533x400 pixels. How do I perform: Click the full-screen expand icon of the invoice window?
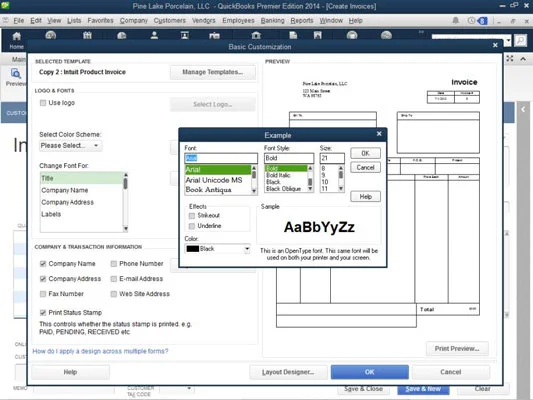pos(510,58)
